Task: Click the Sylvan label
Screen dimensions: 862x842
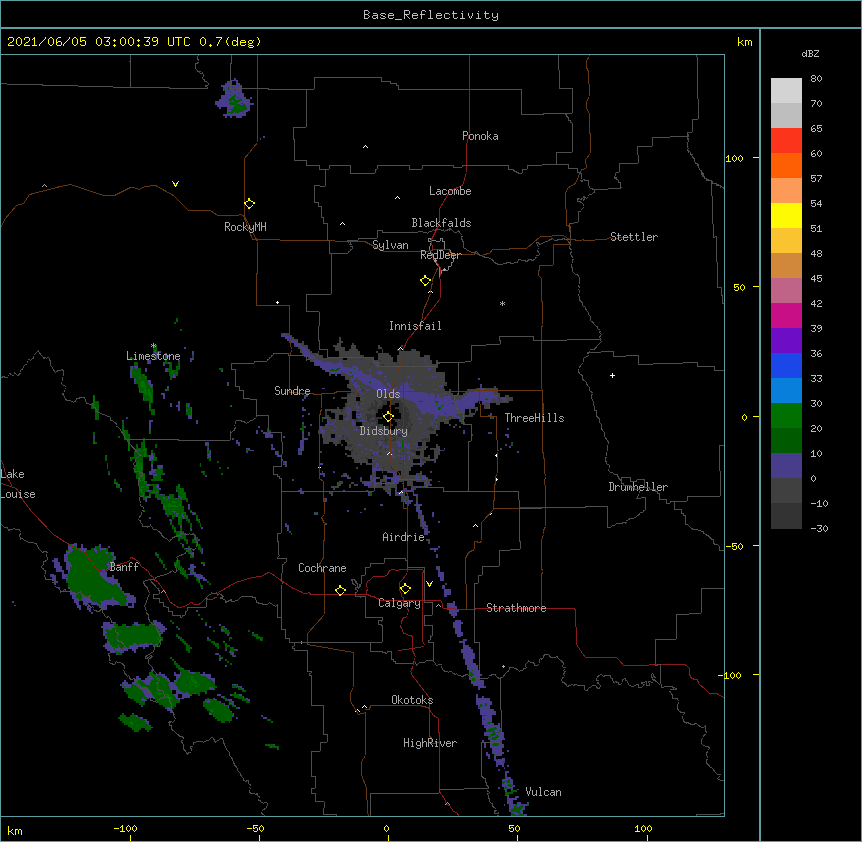Action: (390, 245)
